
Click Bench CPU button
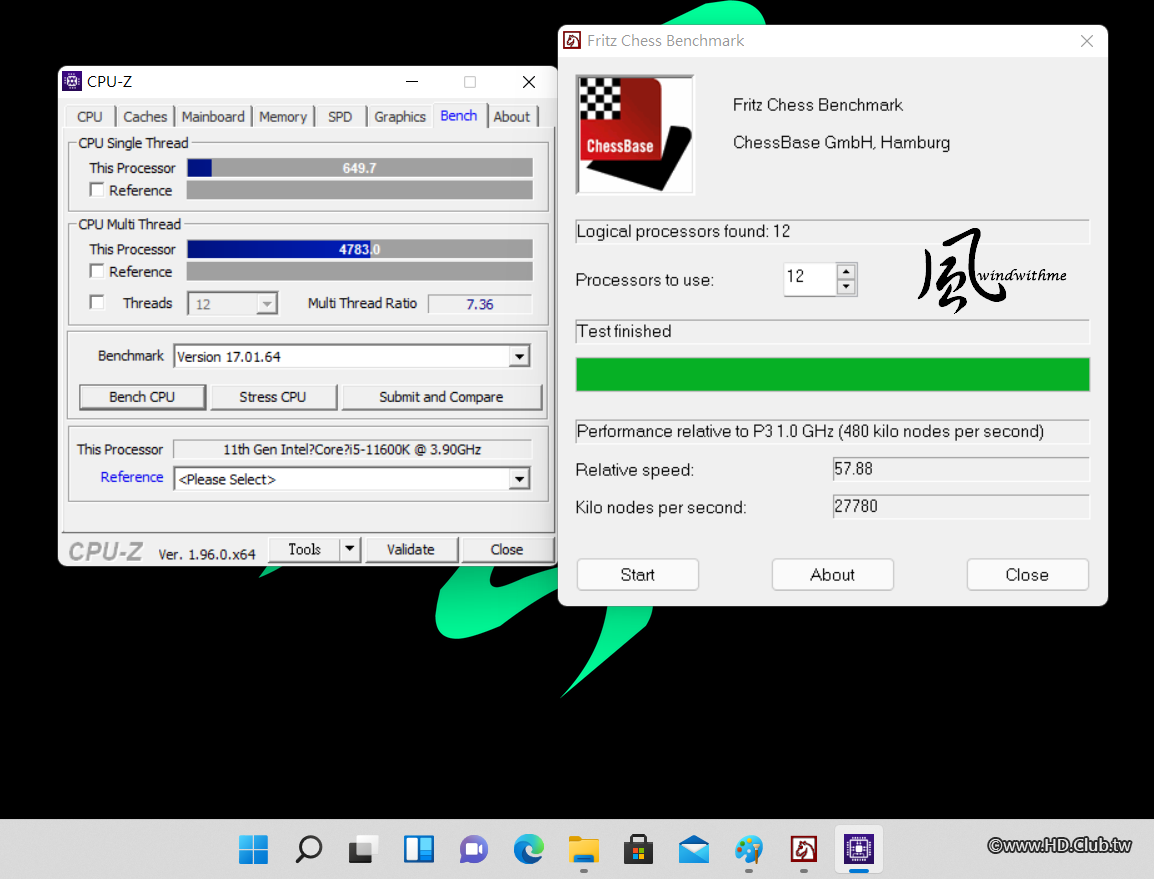coord(142,397)
